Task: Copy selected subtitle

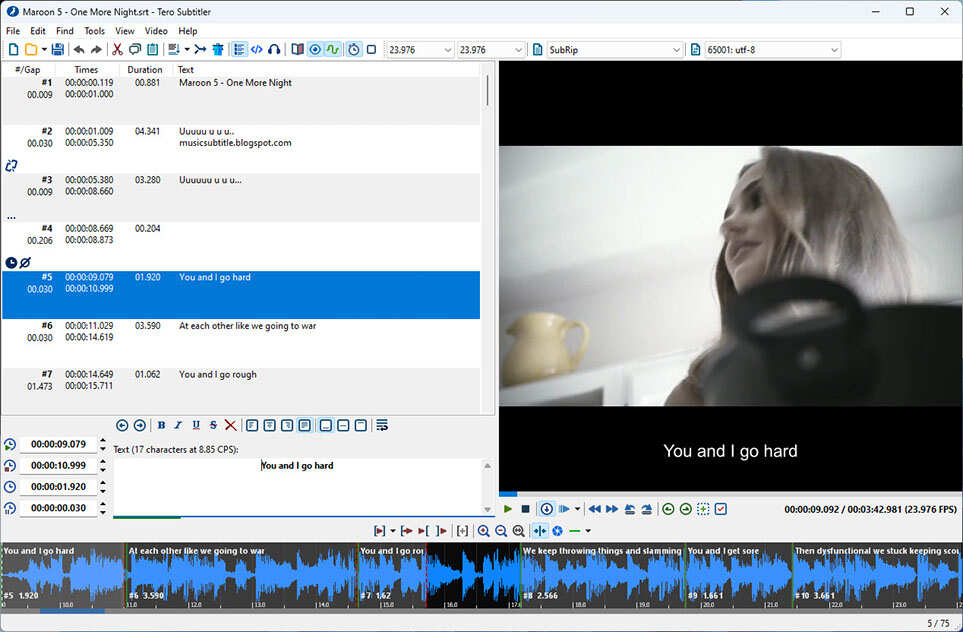Action: tap(135, 50)
